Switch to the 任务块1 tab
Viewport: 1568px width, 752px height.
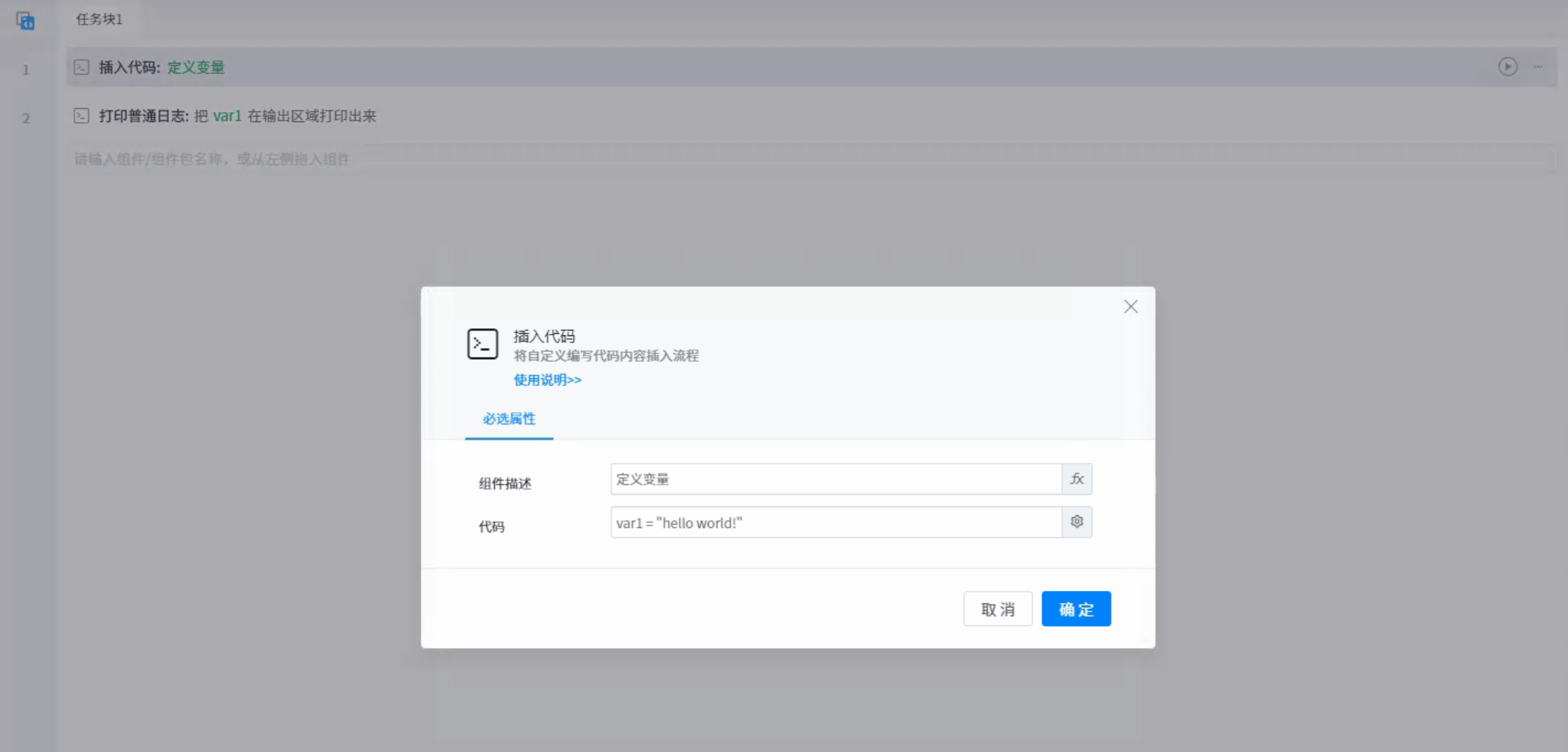coord(99,19)
